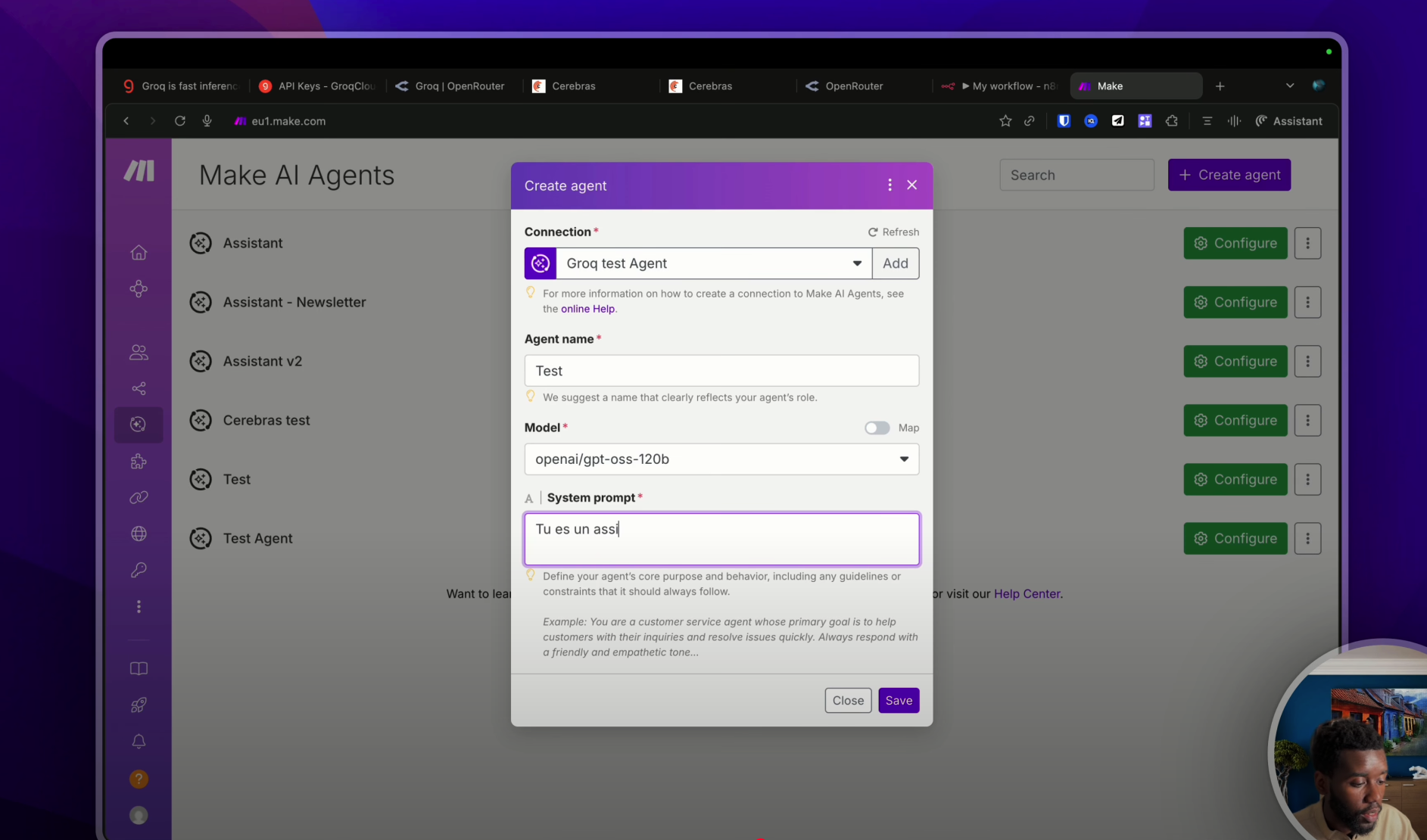Open options menu for Test Agent row
1427x840 pixels.
tap(1307, 539)
